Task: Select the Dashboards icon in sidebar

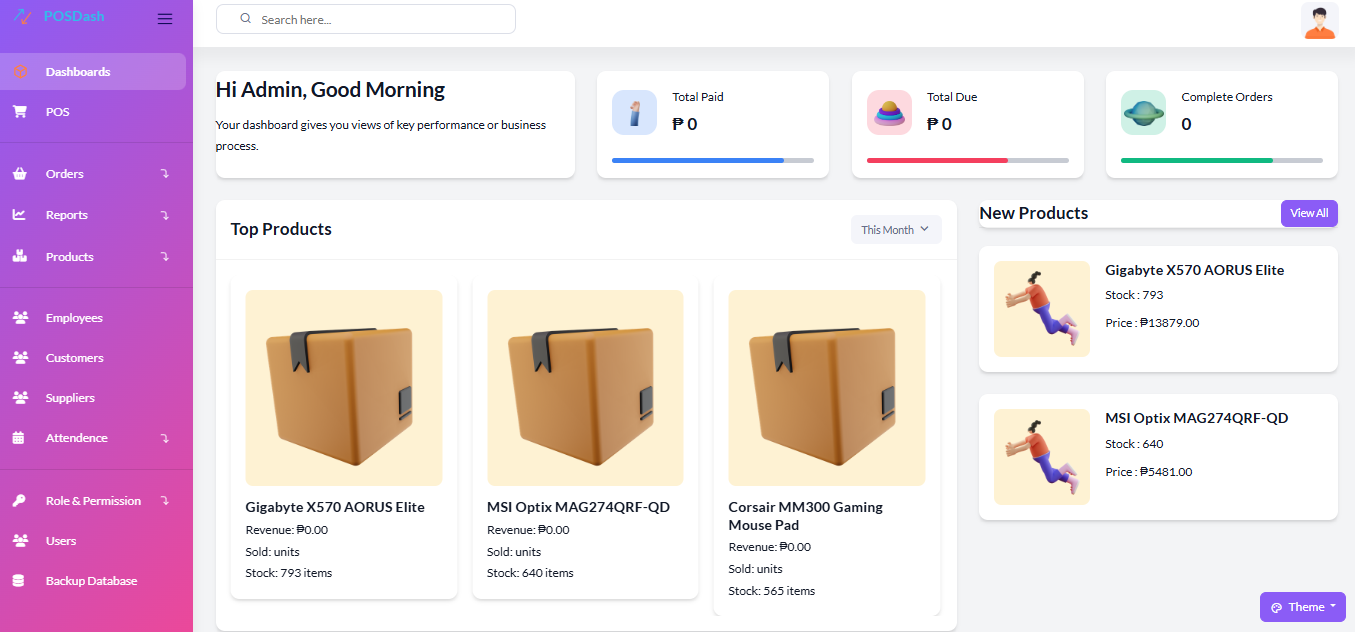Action: (x=21, y=71)
